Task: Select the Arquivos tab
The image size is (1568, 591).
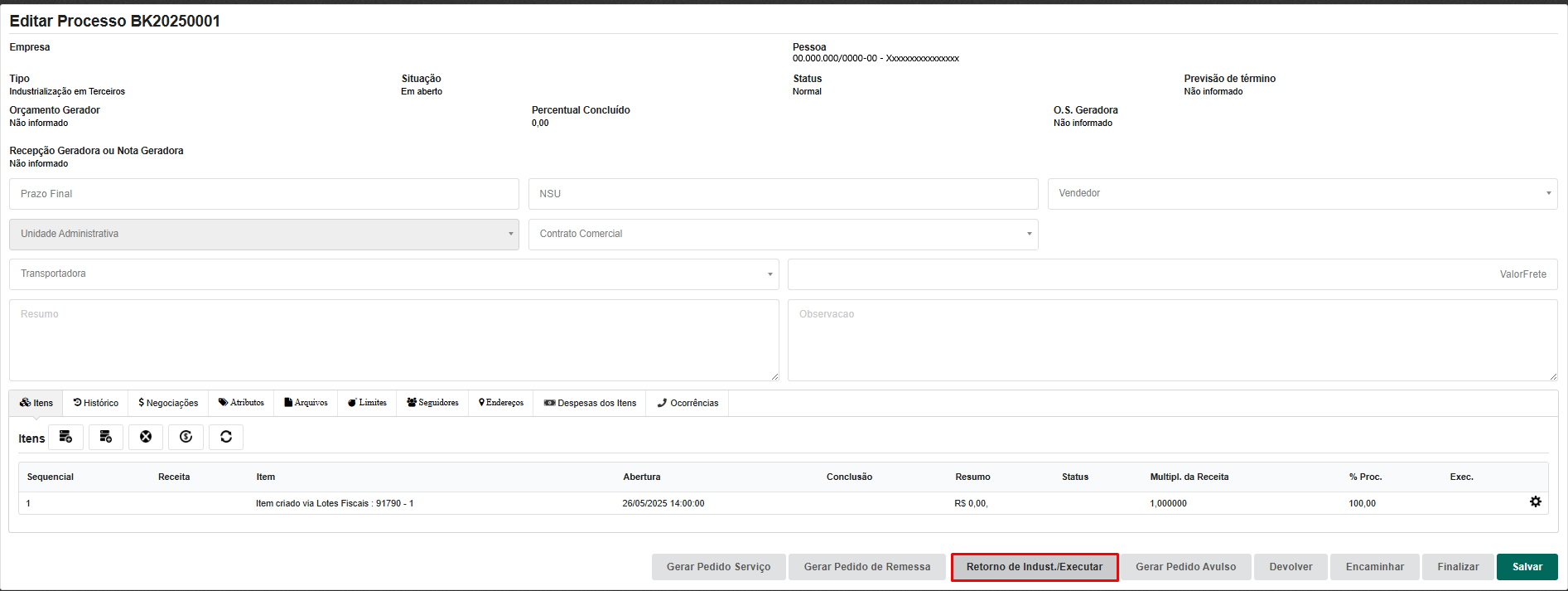Action: pos(306,403)
